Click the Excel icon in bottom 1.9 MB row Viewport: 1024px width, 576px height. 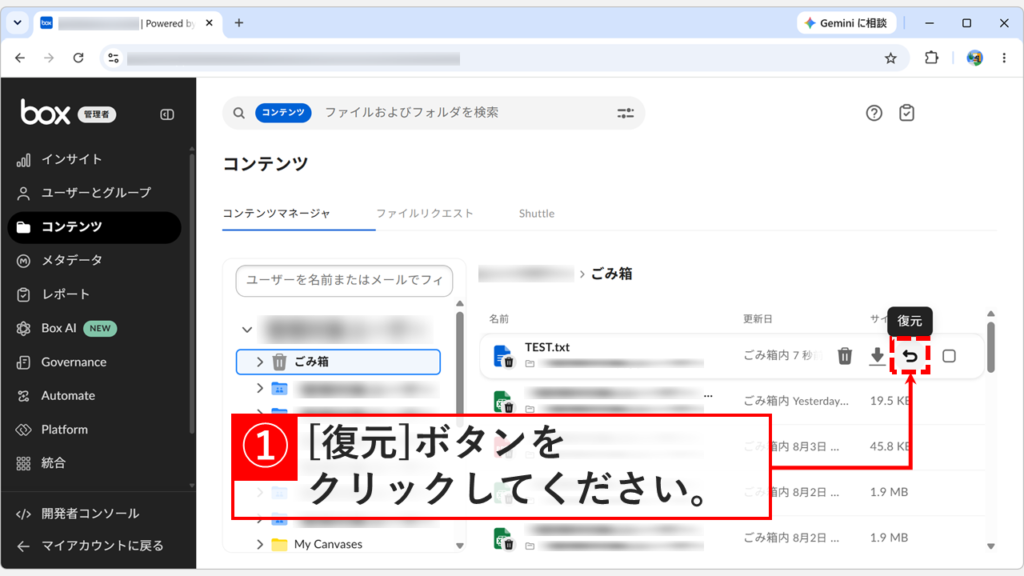point(502,538)
